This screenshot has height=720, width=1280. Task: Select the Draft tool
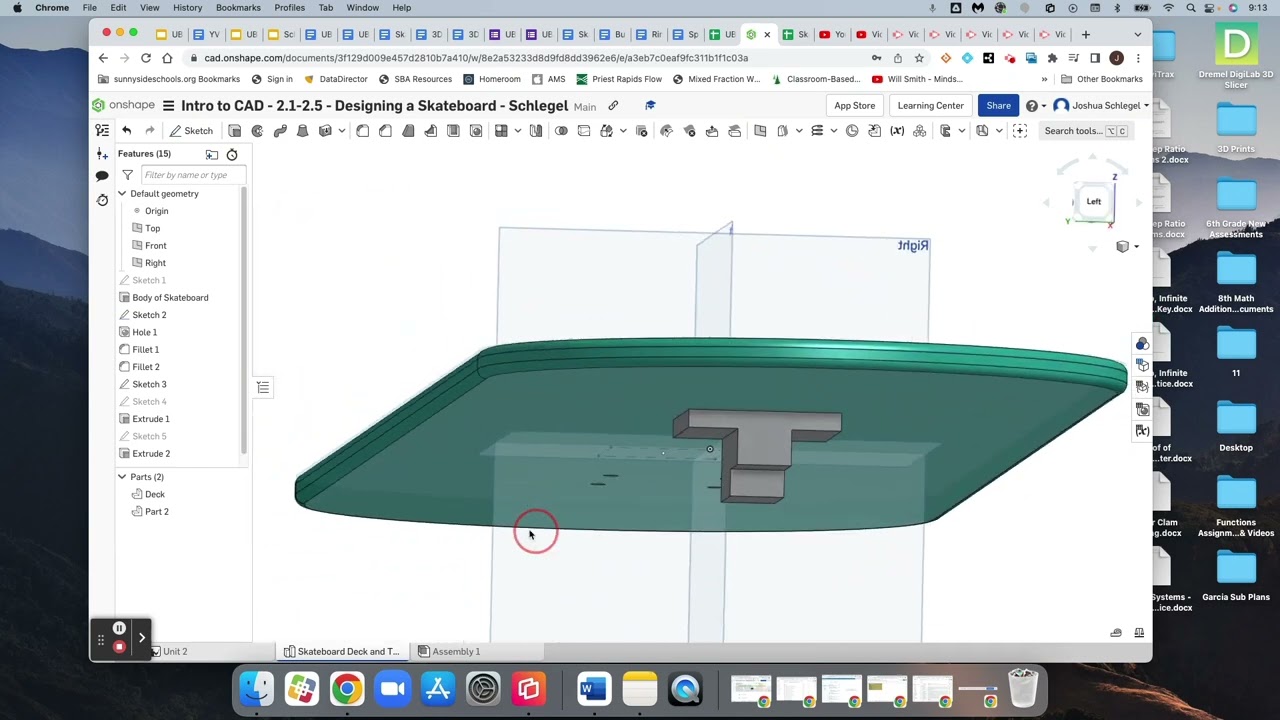[x=408, y=131]
